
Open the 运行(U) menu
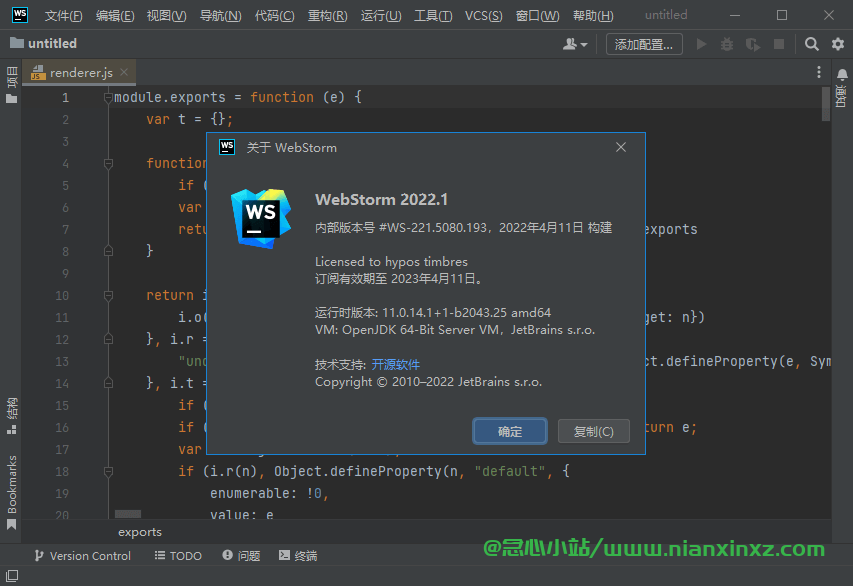(x=381, y=16)
